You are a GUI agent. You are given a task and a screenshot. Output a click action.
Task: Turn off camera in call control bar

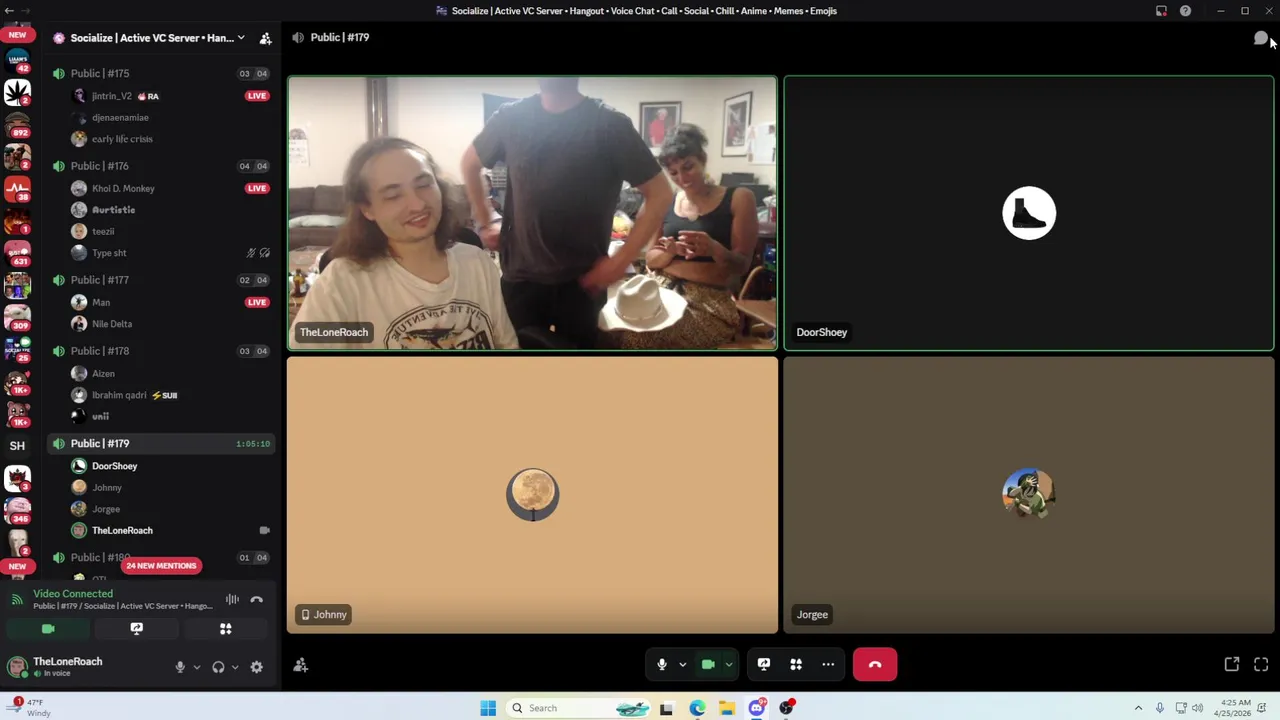(708, 664)
